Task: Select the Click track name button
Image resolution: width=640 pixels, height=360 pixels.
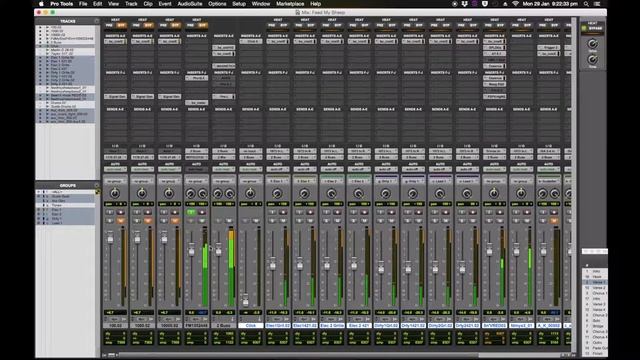Action: [250, 326]
